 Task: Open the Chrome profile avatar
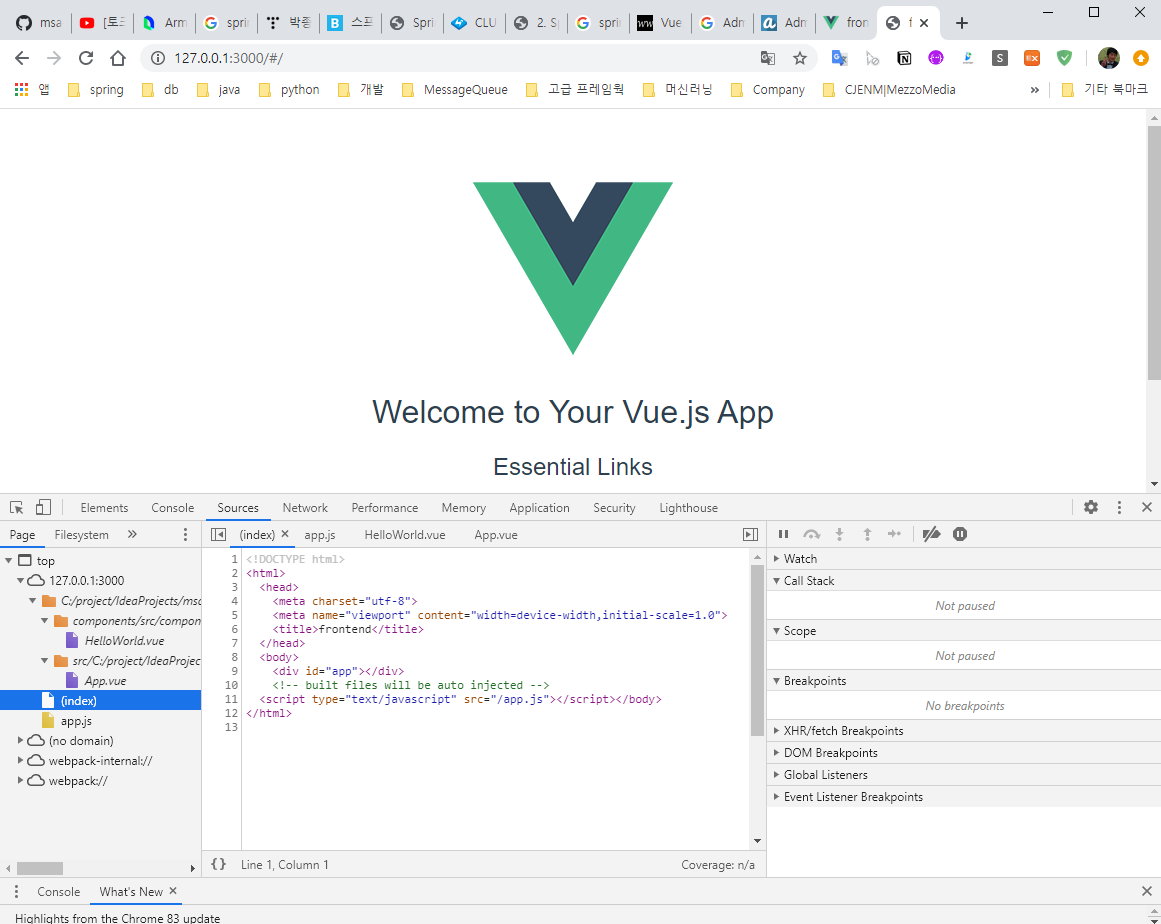1108,58
